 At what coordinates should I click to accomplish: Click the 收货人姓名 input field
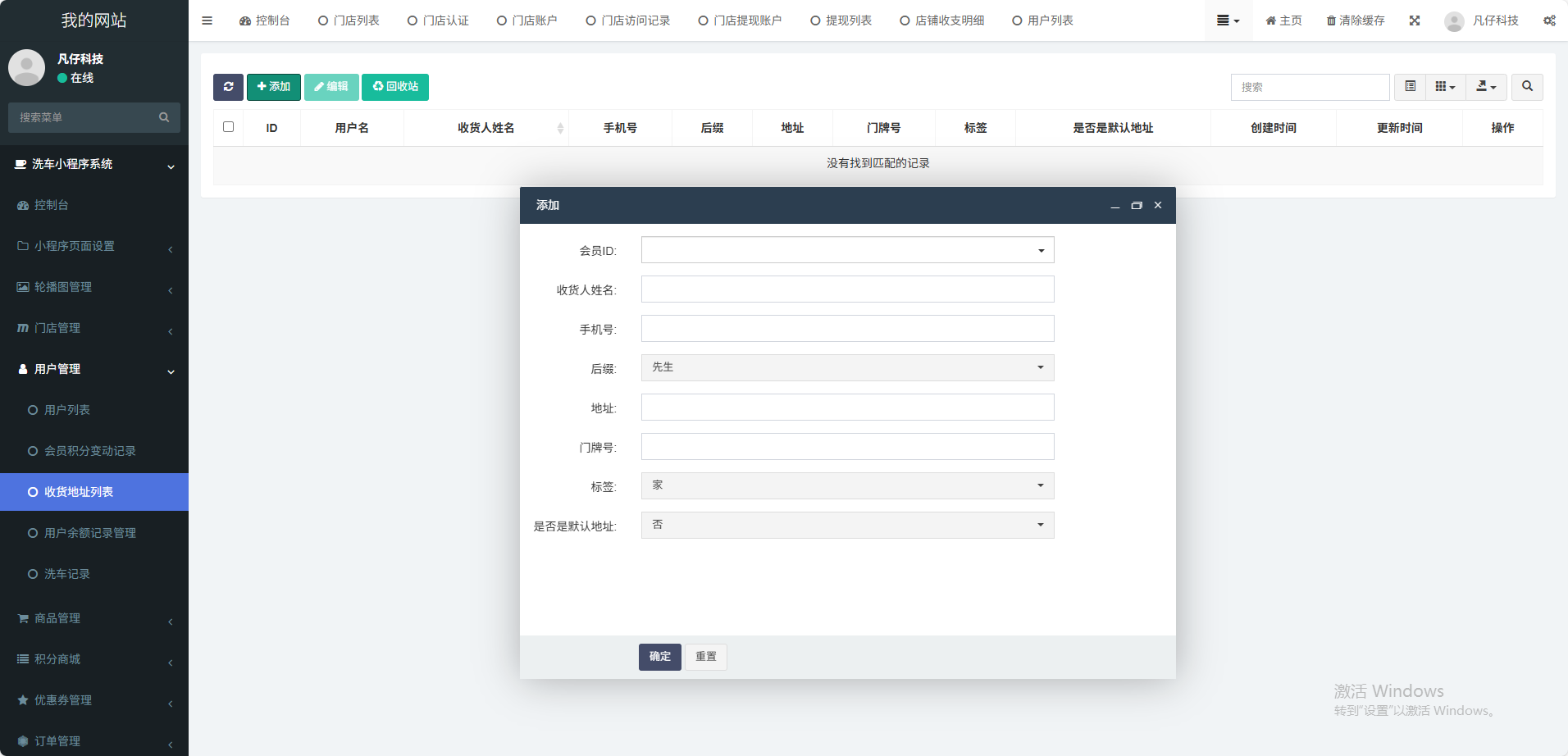point(847,289)
